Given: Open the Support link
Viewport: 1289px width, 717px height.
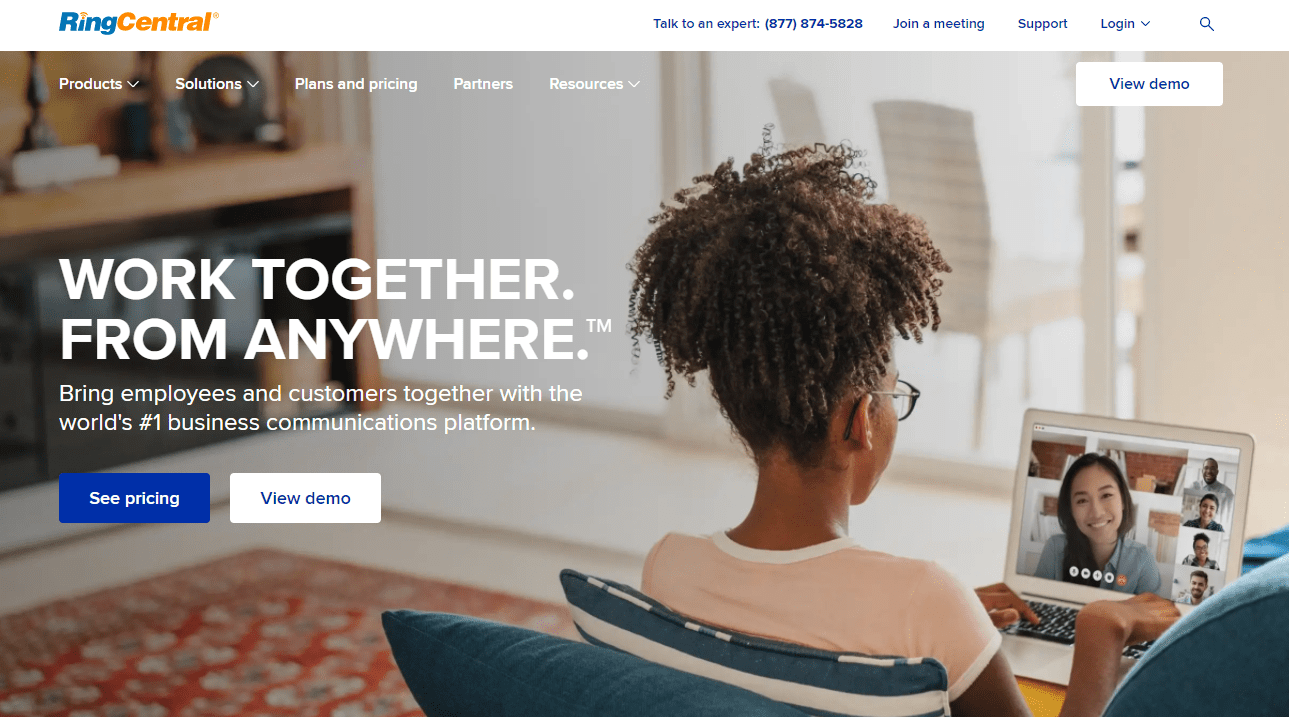Looking at the screenshot, I should coord(1042,24).
